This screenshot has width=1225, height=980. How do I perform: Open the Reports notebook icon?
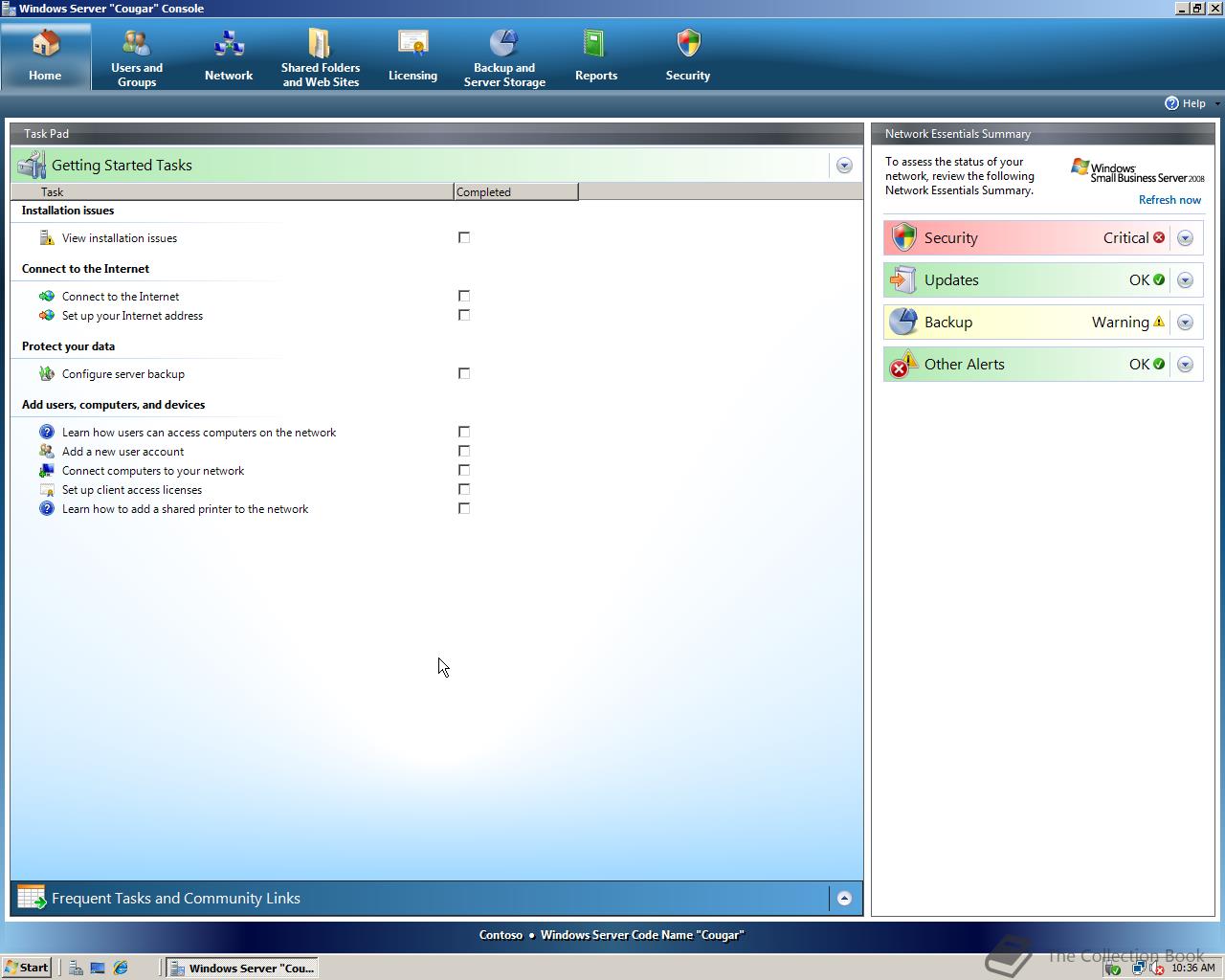594,43
